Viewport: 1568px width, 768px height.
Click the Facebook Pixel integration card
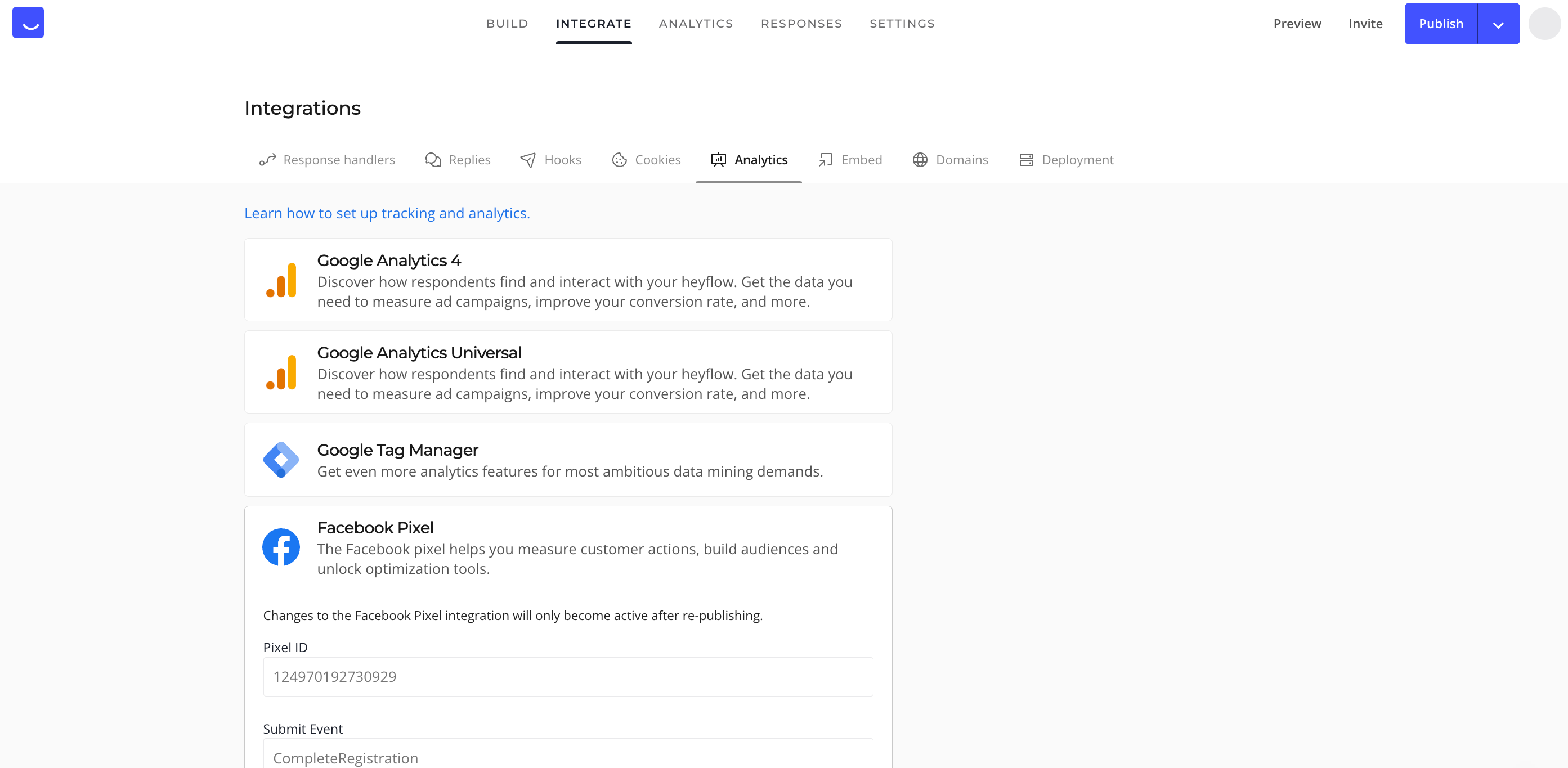click(568, 547)
